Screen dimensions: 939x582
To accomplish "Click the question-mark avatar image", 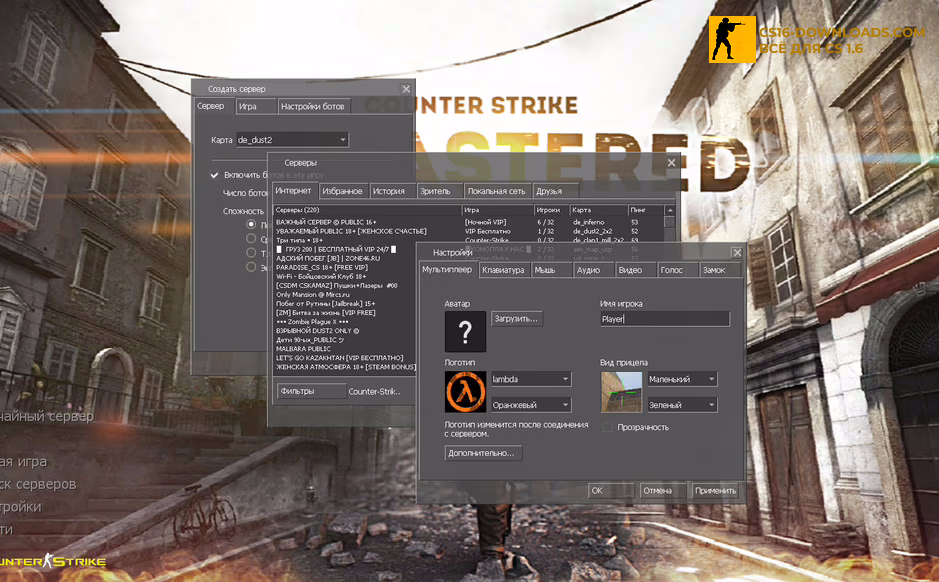I will [x=465, y=331].
